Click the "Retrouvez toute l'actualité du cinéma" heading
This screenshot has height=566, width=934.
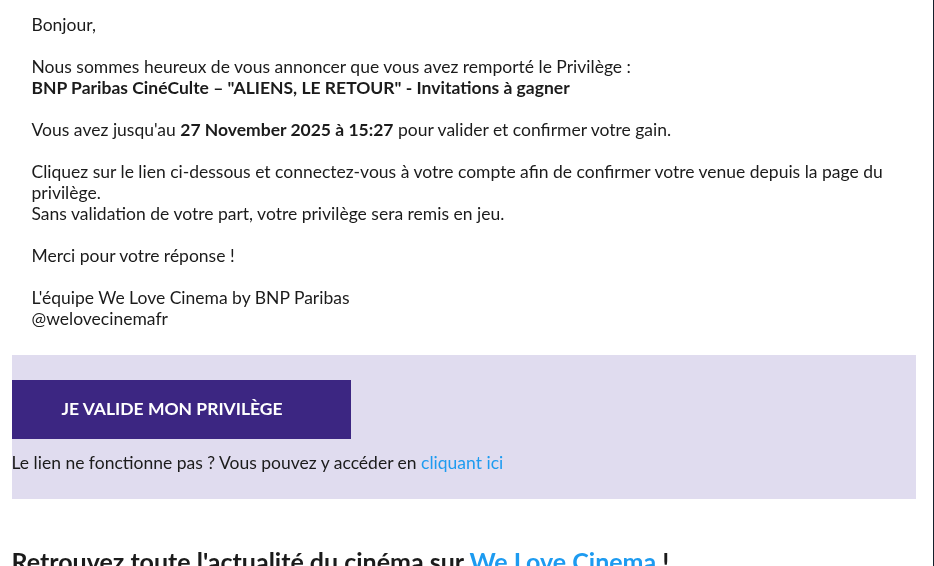[x=238, y=558]
